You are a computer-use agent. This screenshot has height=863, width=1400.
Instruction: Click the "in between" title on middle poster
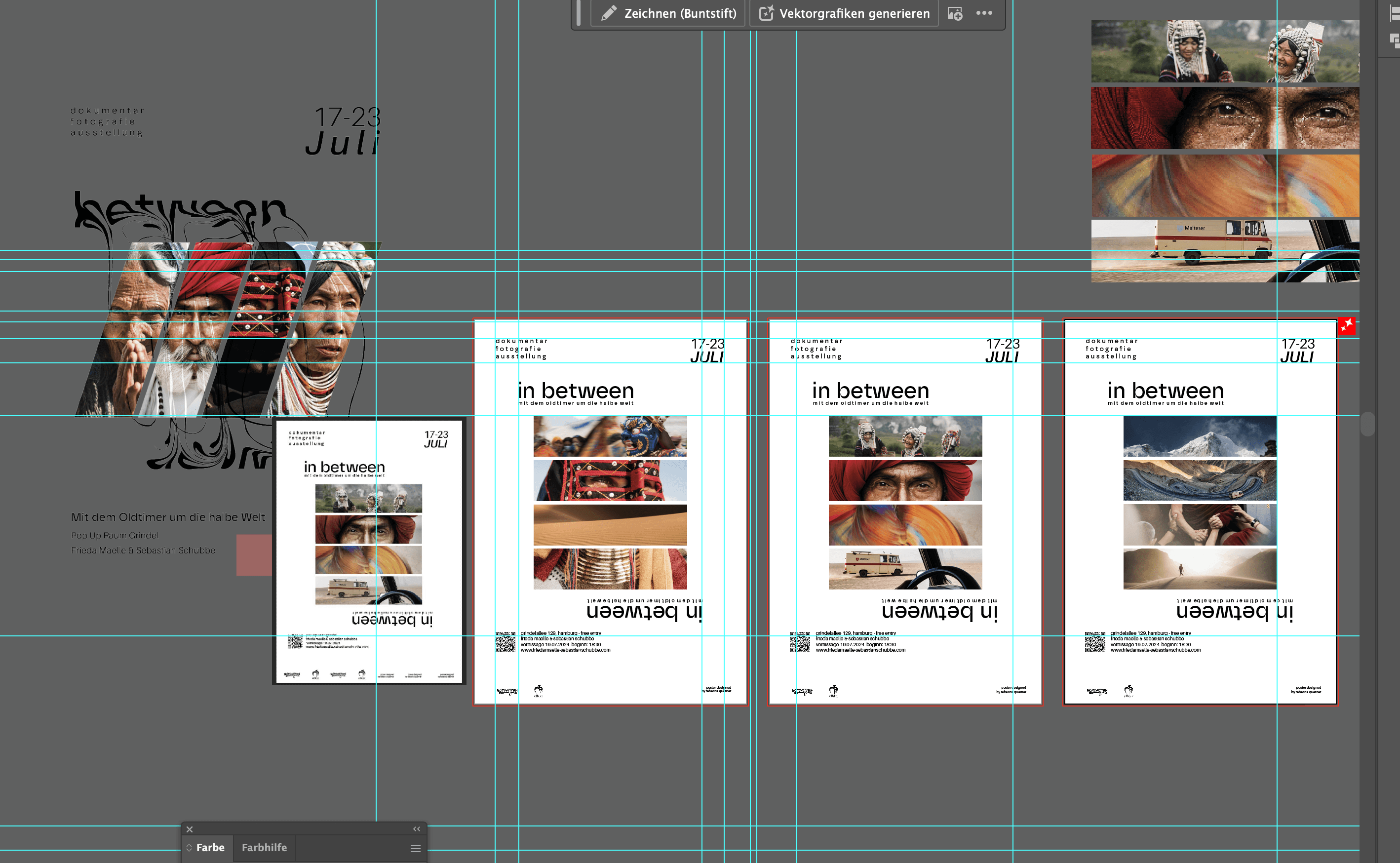870,391
